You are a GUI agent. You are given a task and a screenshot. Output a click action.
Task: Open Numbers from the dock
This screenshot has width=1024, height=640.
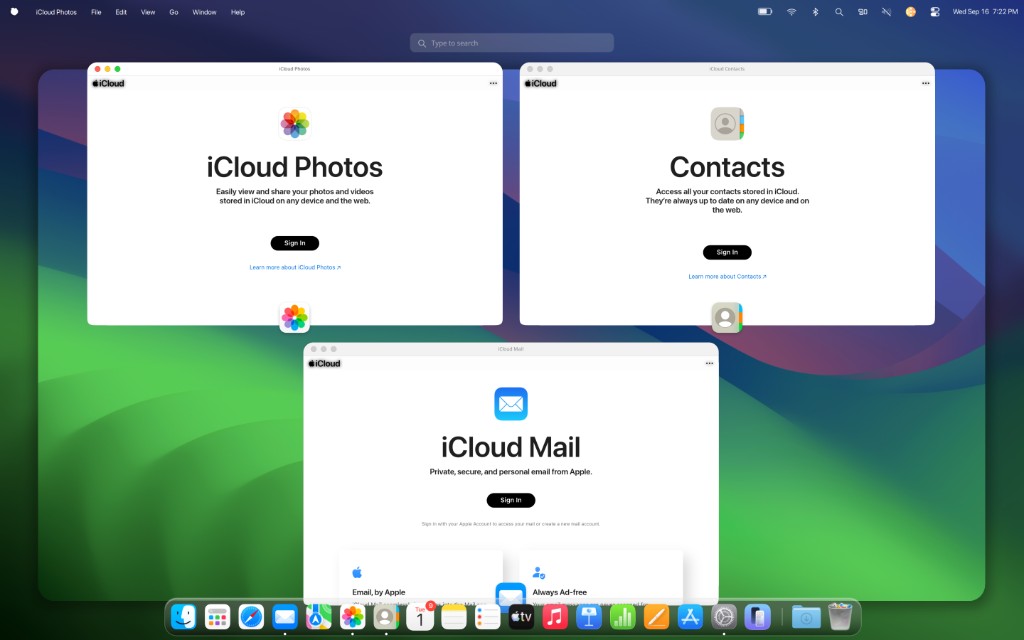622,616
